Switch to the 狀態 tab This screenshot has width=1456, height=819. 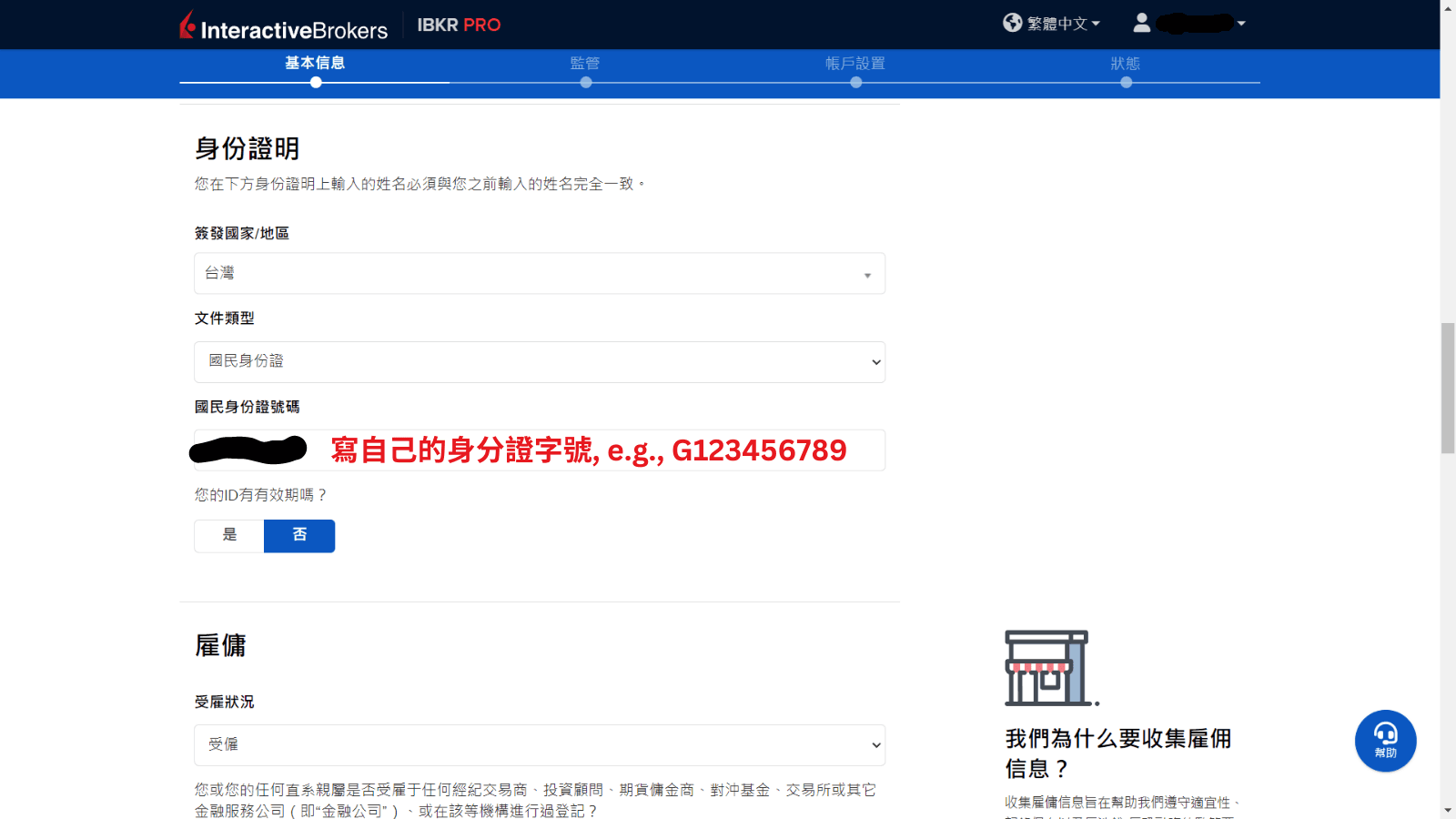[1127, 64]
